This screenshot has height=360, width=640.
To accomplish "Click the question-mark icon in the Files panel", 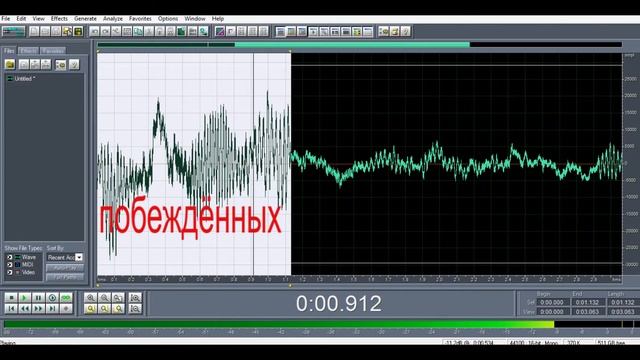I will pos(74,64).
